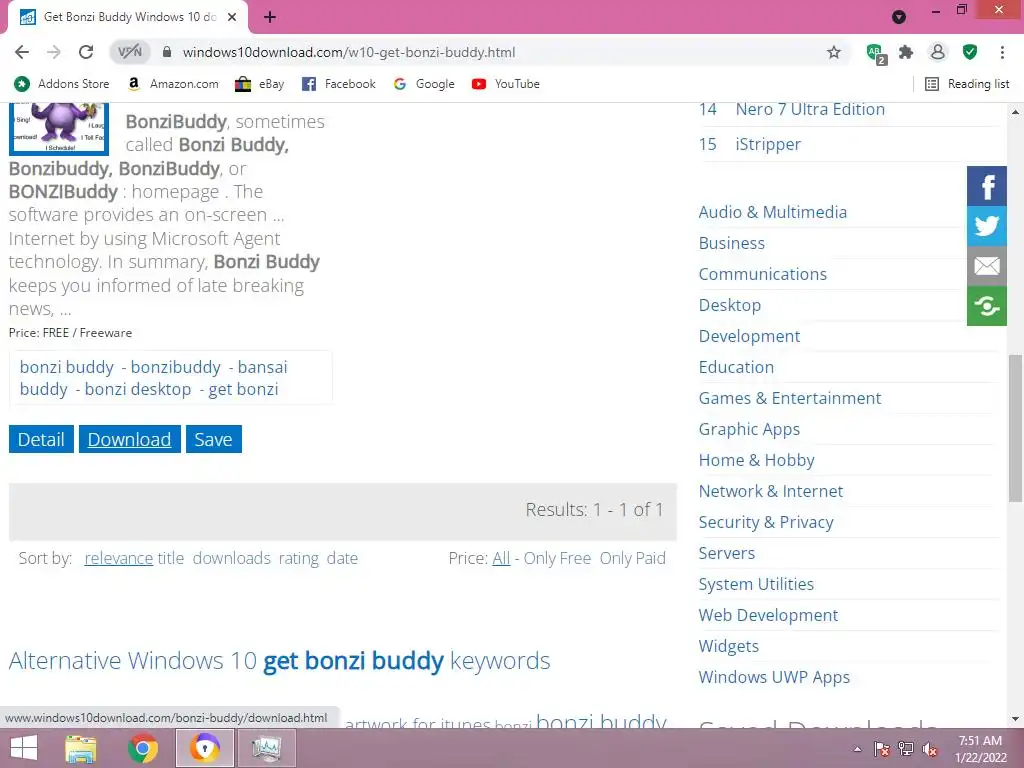This screenshot has width=1024, height=768.
Task: Open the tab search dropdown arrow
Action: tap(899, 17)
